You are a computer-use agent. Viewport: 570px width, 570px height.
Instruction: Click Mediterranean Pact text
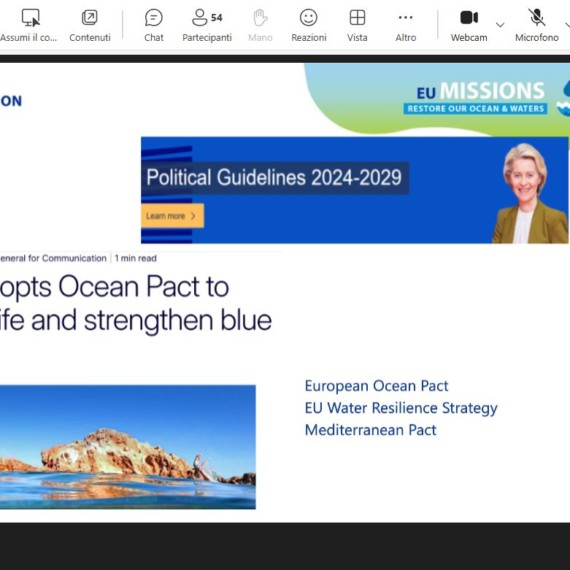[370, 430]
